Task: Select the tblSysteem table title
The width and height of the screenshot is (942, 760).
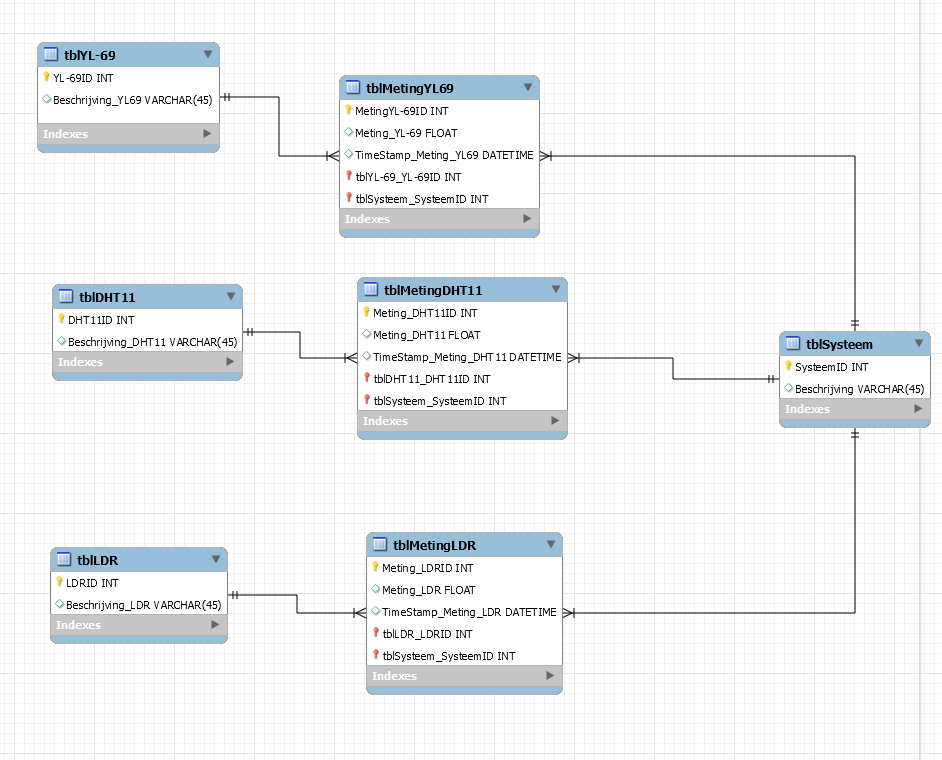Action: 839,344
